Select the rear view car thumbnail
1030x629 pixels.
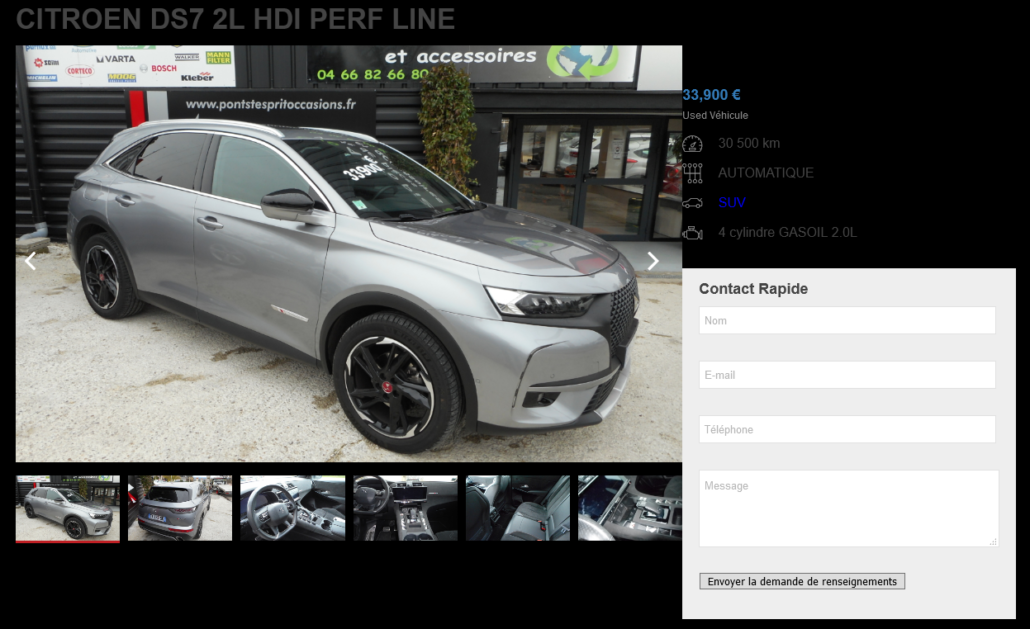click(180, 508)
